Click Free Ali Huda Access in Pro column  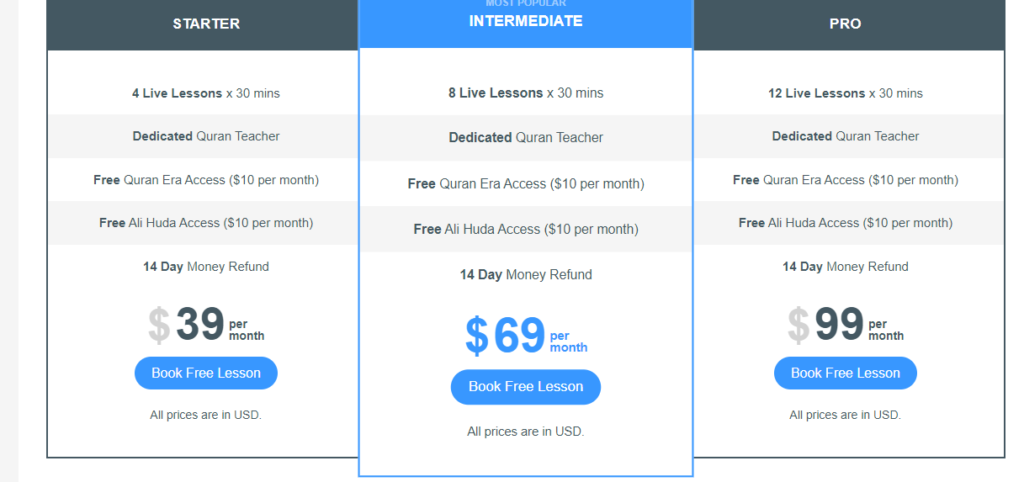[845, 223]
